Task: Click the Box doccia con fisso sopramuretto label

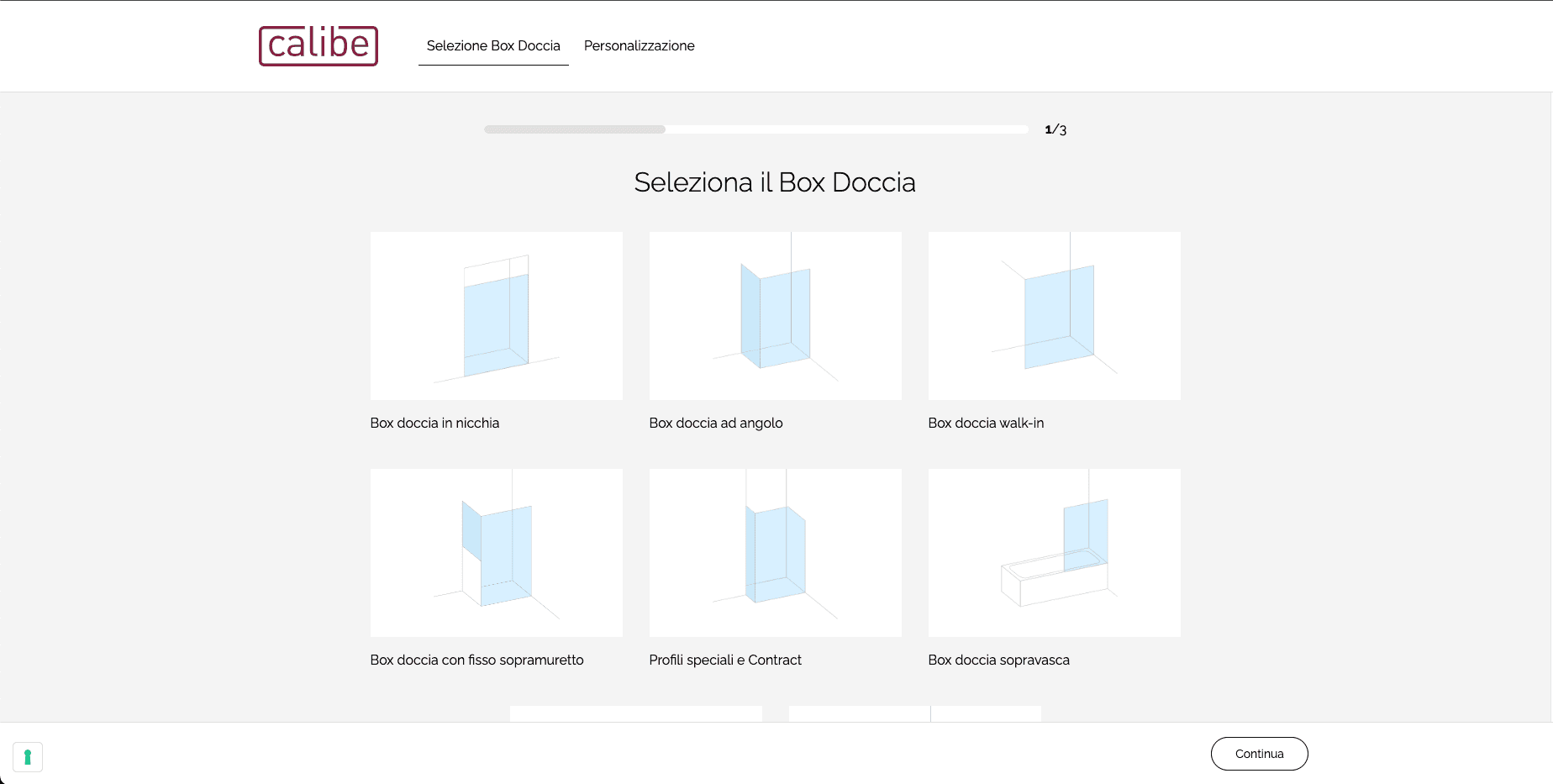Action: pos(476,660)
